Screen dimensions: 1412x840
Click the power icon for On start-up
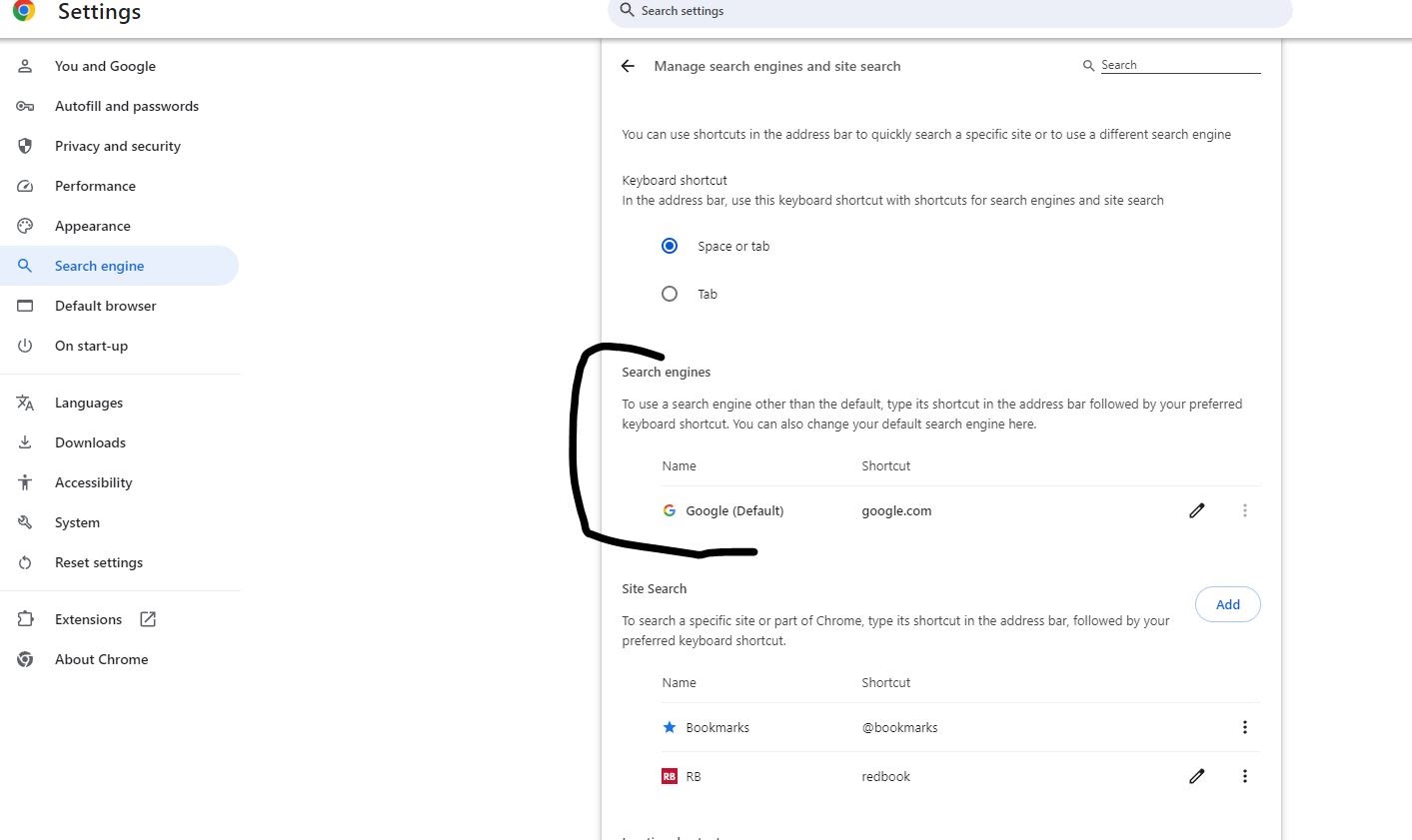point(26,346)
